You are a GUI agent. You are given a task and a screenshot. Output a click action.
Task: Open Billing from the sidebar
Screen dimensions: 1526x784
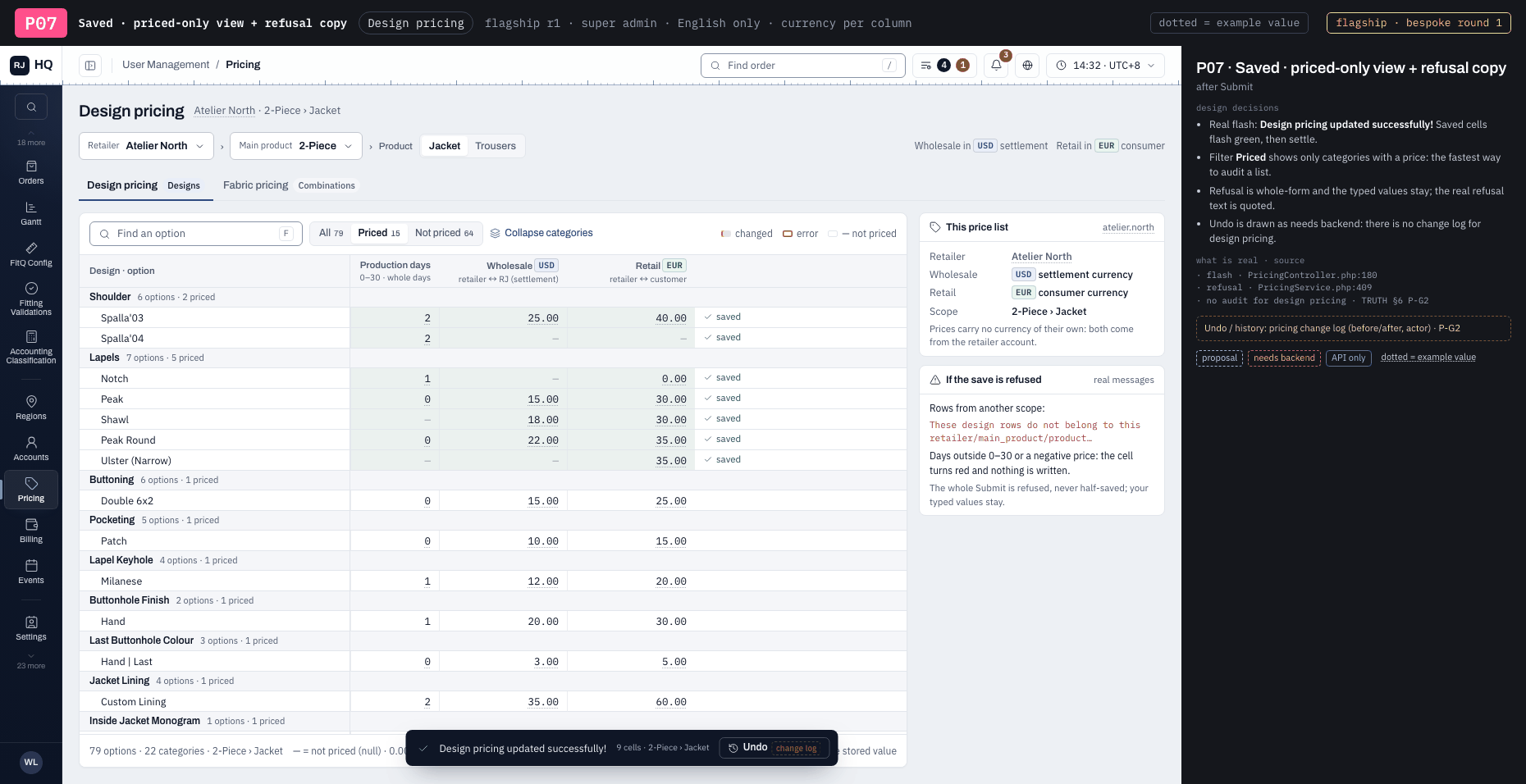[31, 531]
